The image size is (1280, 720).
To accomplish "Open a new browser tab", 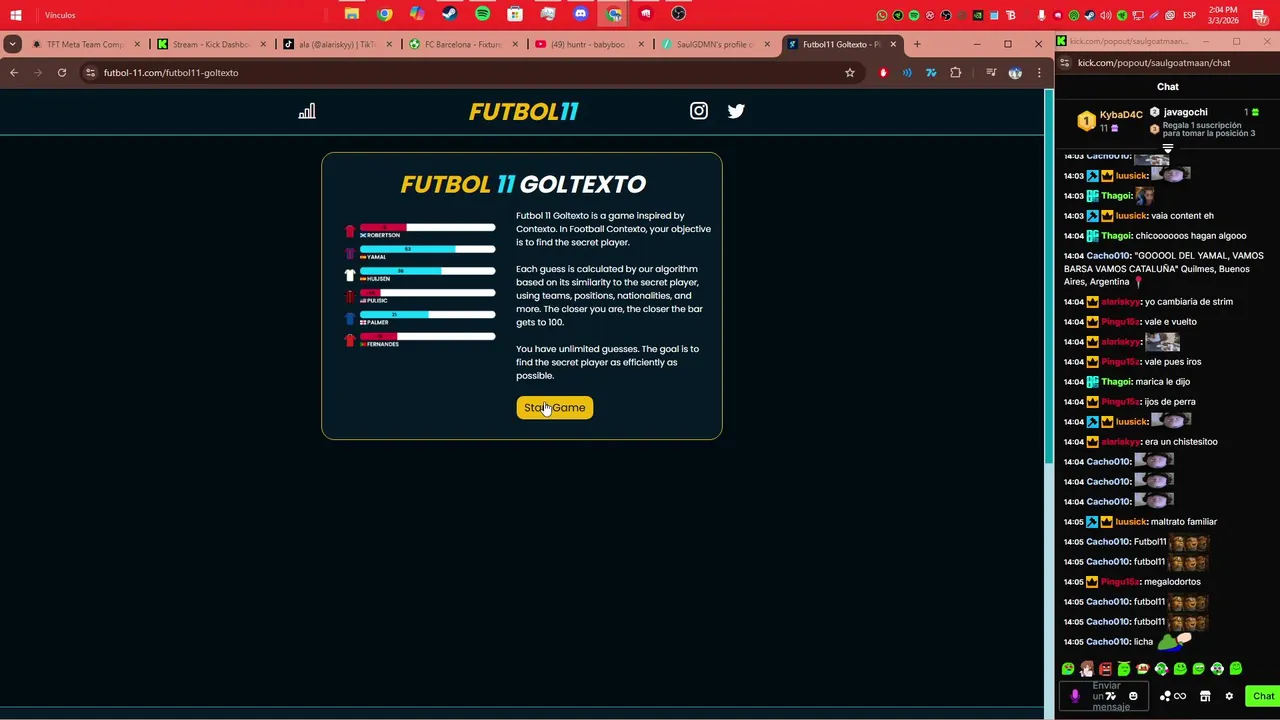I will coord(917,44).
